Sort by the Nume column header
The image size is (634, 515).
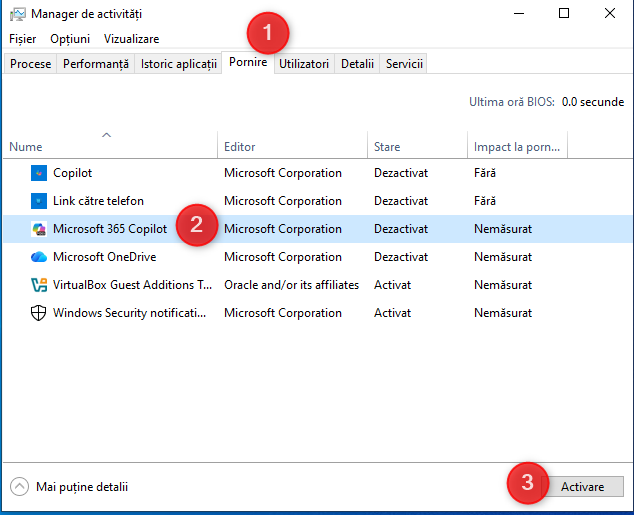click(110, 147)
